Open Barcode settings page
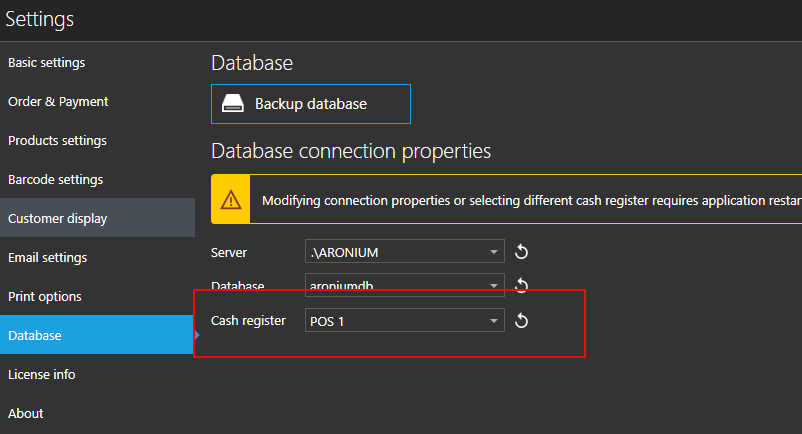The width and height of the screenshot is (802, 434). tap(56, 180)
